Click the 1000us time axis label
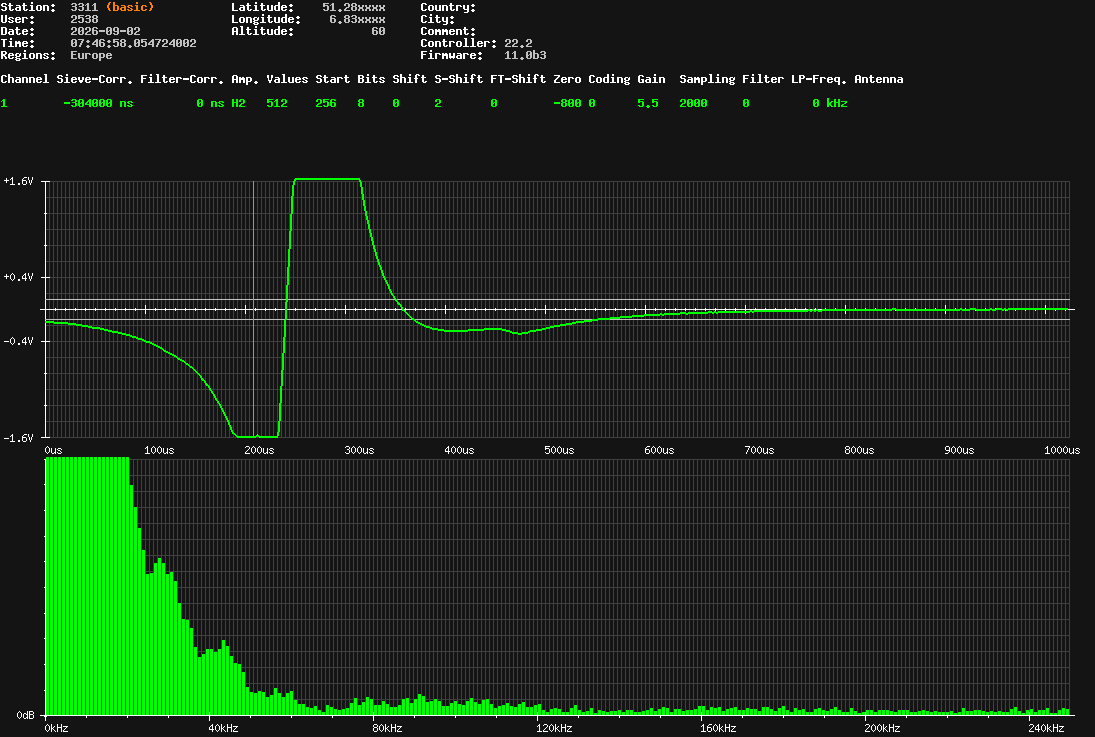 point(1061,450)
